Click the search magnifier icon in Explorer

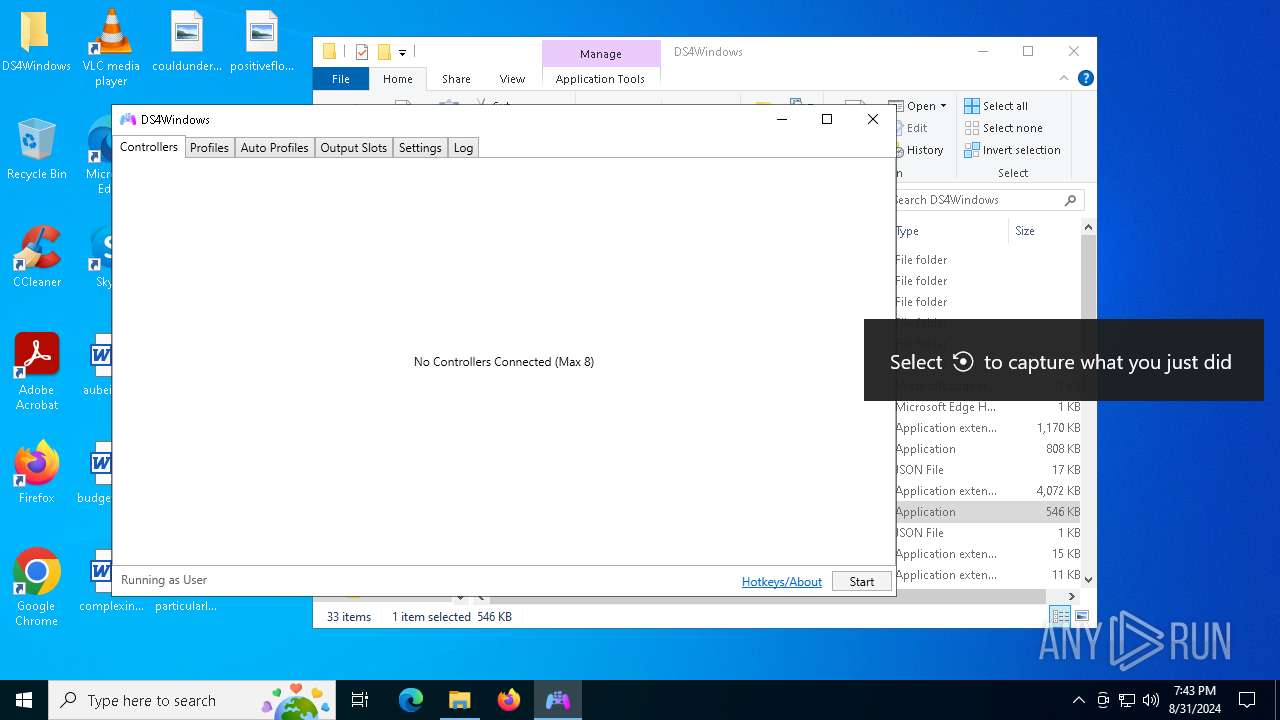click(1070, 200)
